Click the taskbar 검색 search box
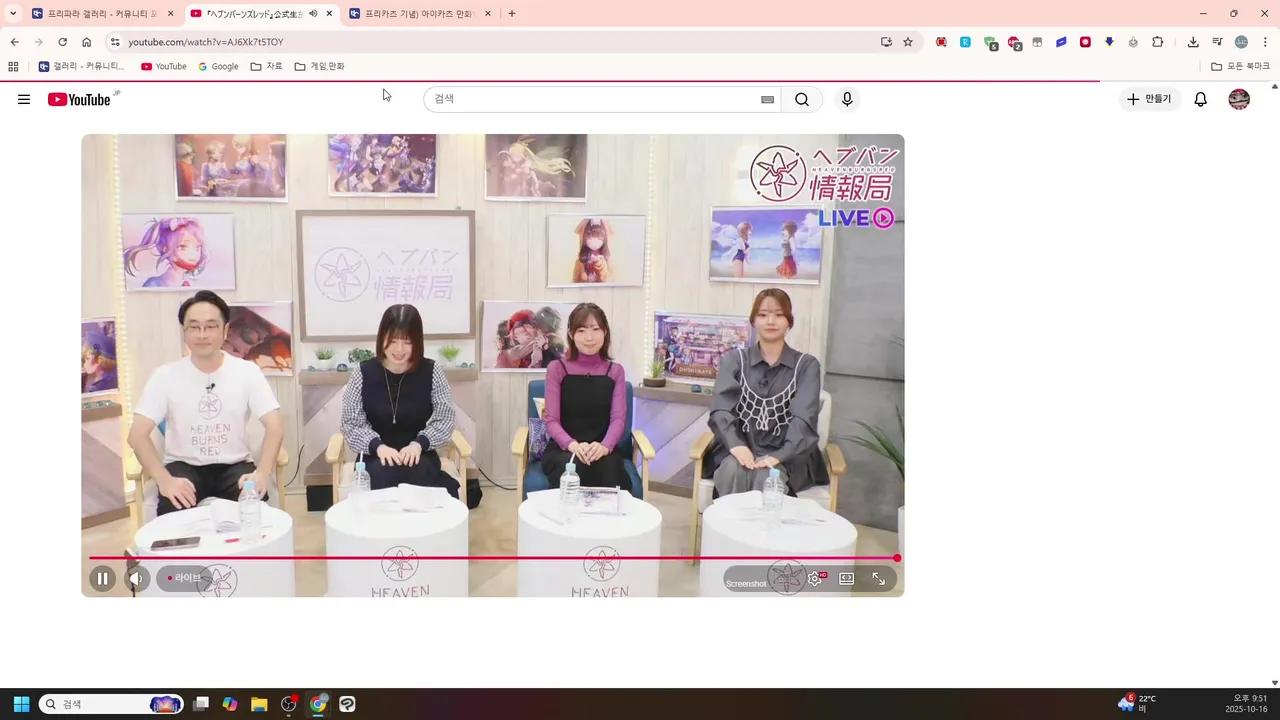Screen dimensions: 1280x720 pos(111,704)
